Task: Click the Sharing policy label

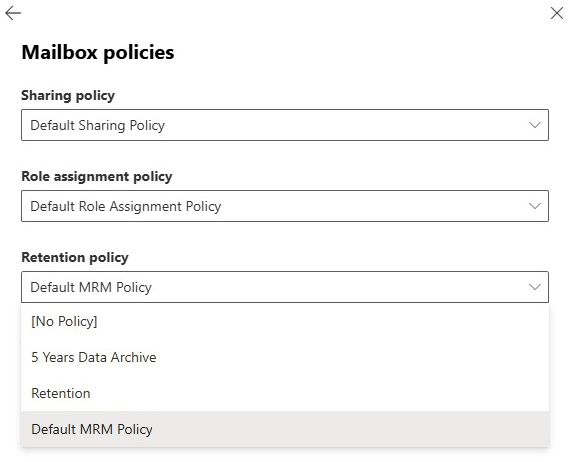Action: [68, 96]
